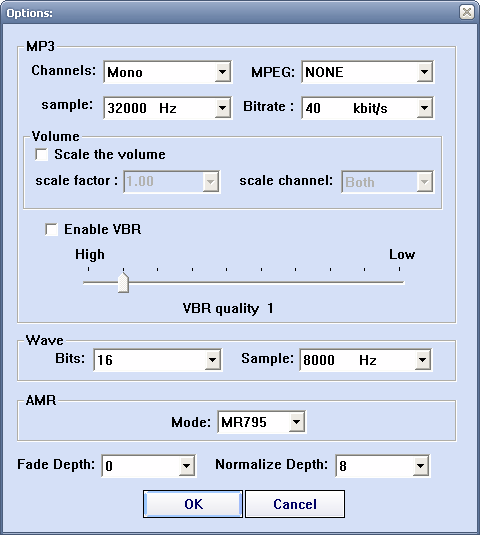Image resolution: width=480 pixels, height=535 pixels.
Task: Click the Options title bar
Action: click(232, 13)
